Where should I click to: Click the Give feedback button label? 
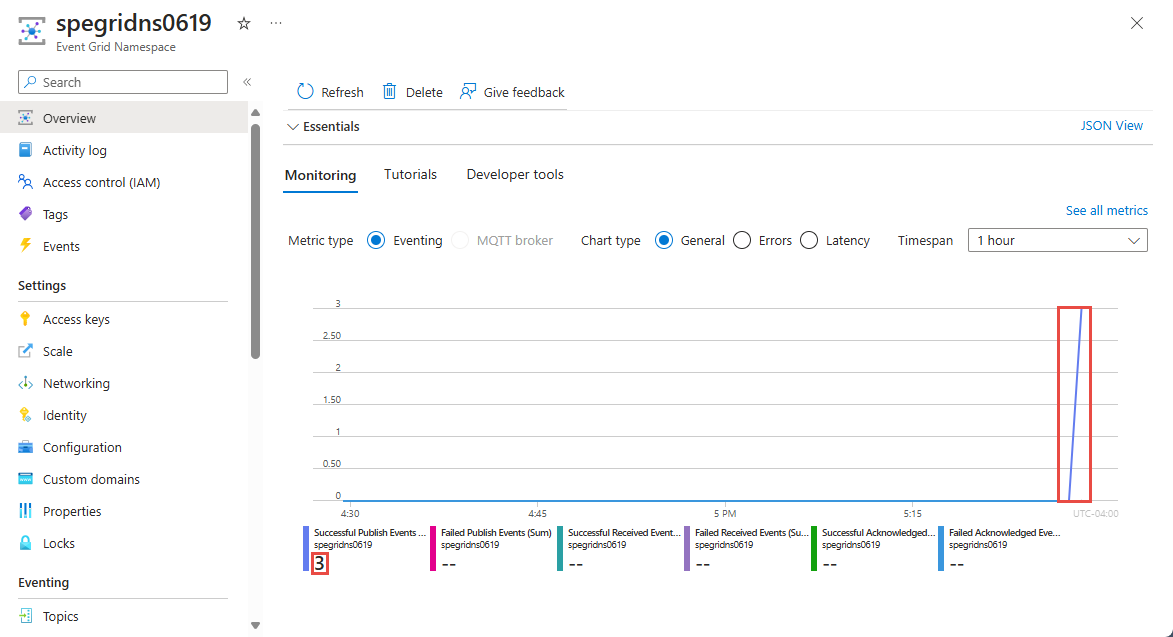pos(524,92)
